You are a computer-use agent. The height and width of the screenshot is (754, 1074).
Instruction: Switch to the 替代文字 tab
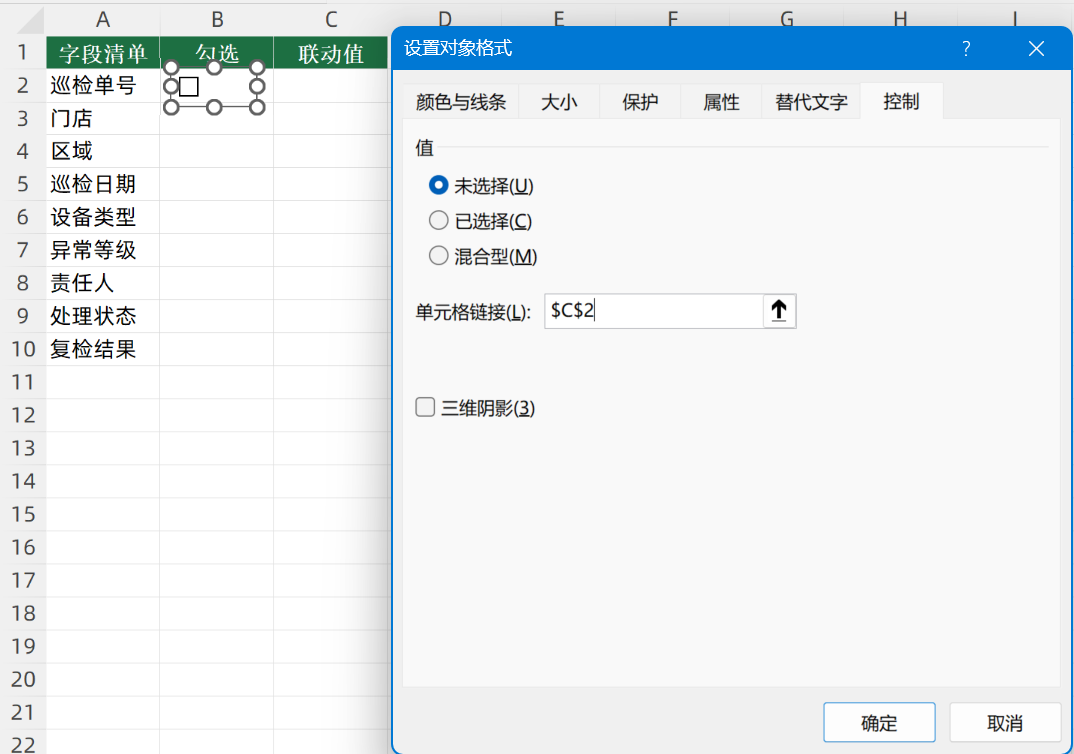811,102
